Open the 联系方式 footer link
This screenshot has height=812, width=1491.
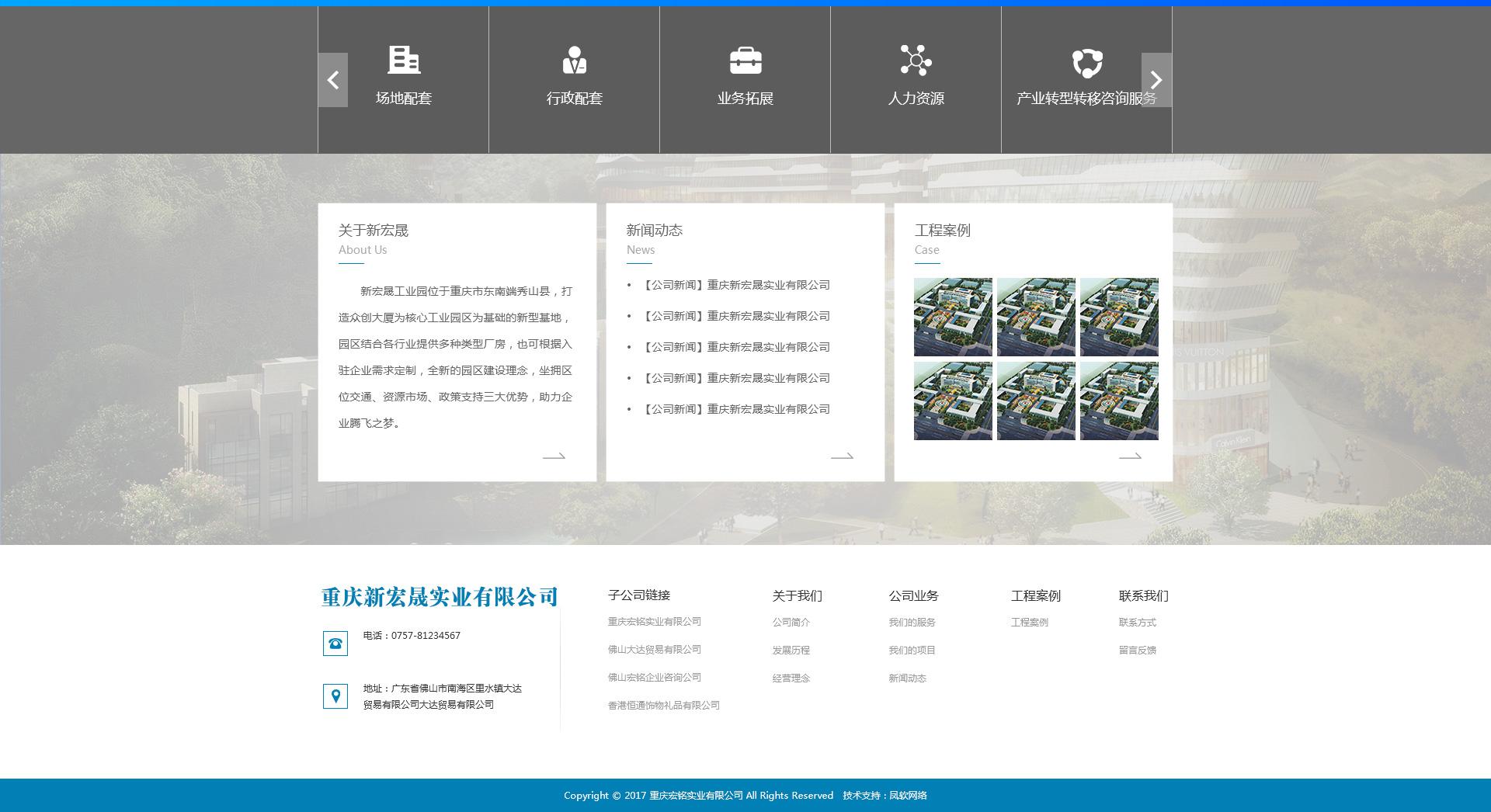click(1137, 623)
